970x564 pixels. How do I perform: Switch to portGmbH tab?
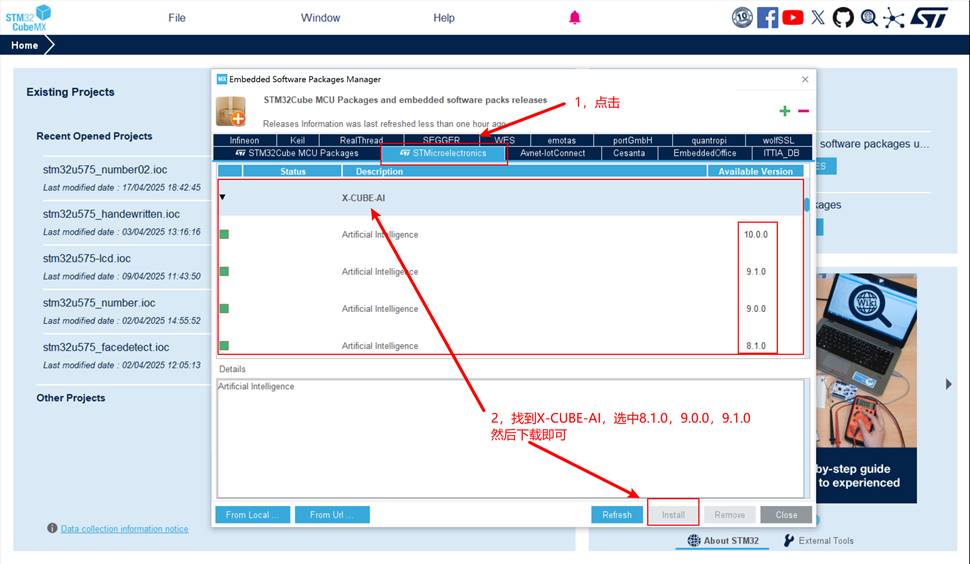[632, 140]
